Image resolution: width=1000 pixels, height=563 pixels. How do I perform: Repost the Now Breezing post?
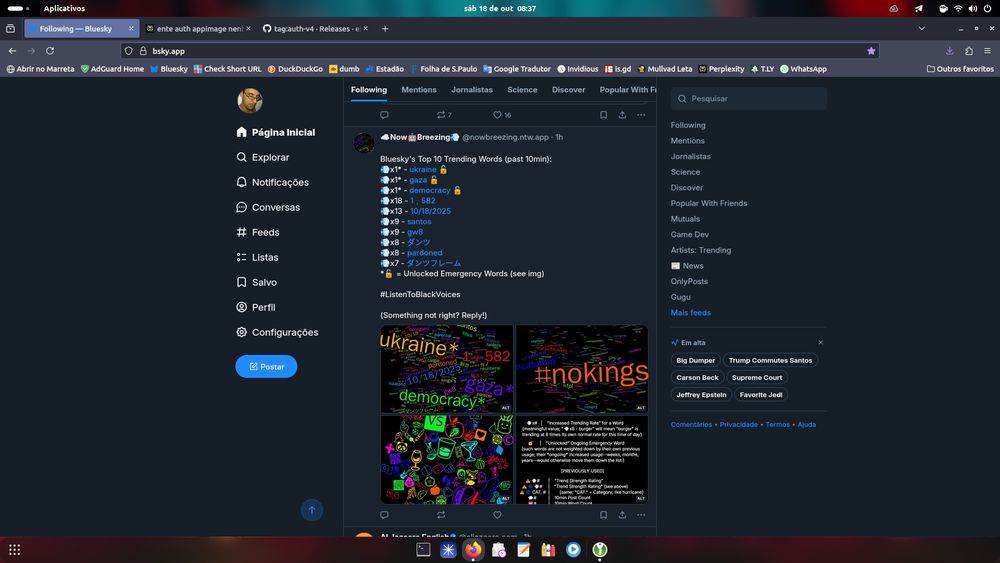(x=441, y=515)
